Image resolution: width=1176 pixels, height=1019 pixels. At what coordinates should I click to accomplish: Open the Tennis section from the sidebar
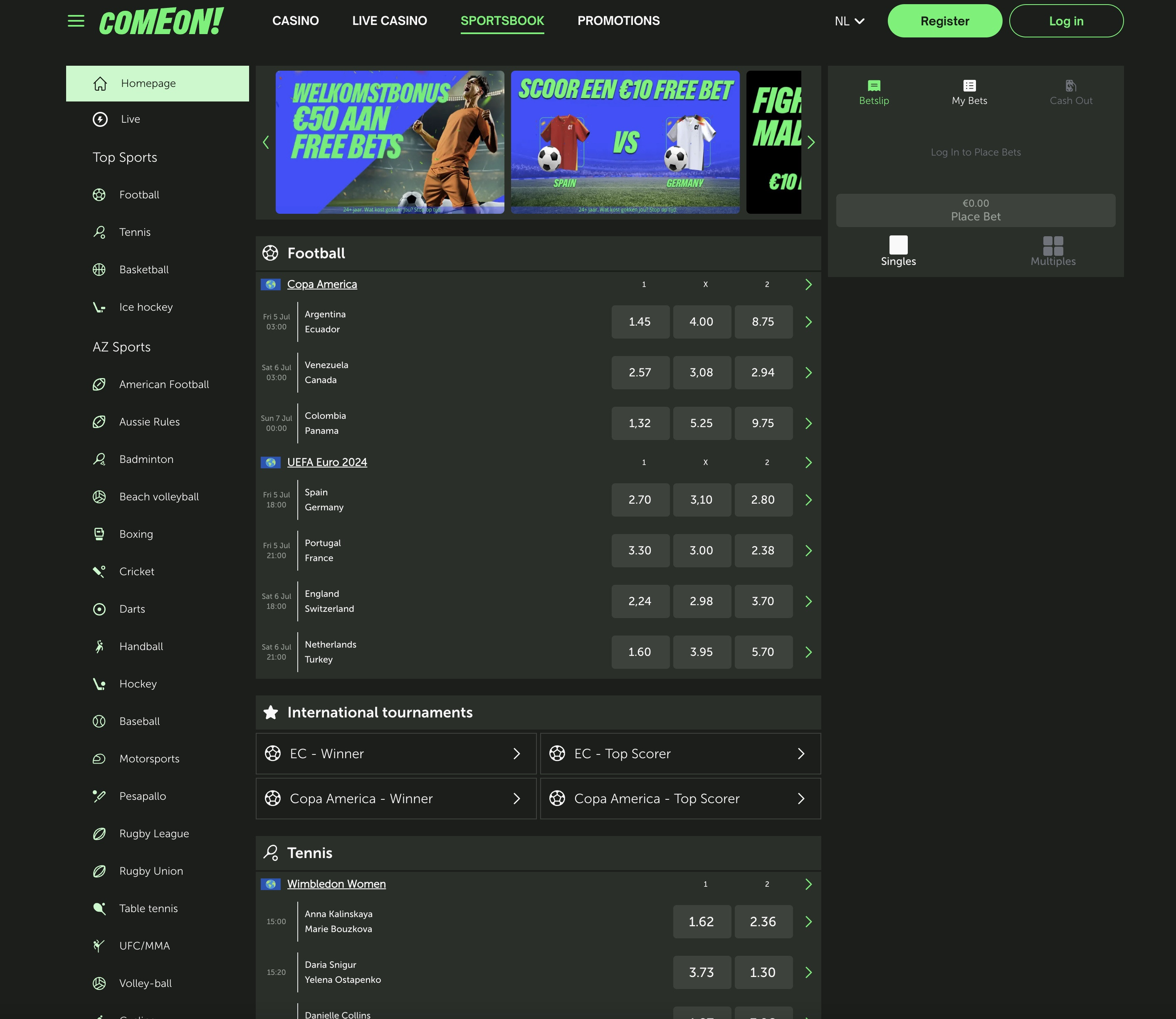[x=99, y=232]
